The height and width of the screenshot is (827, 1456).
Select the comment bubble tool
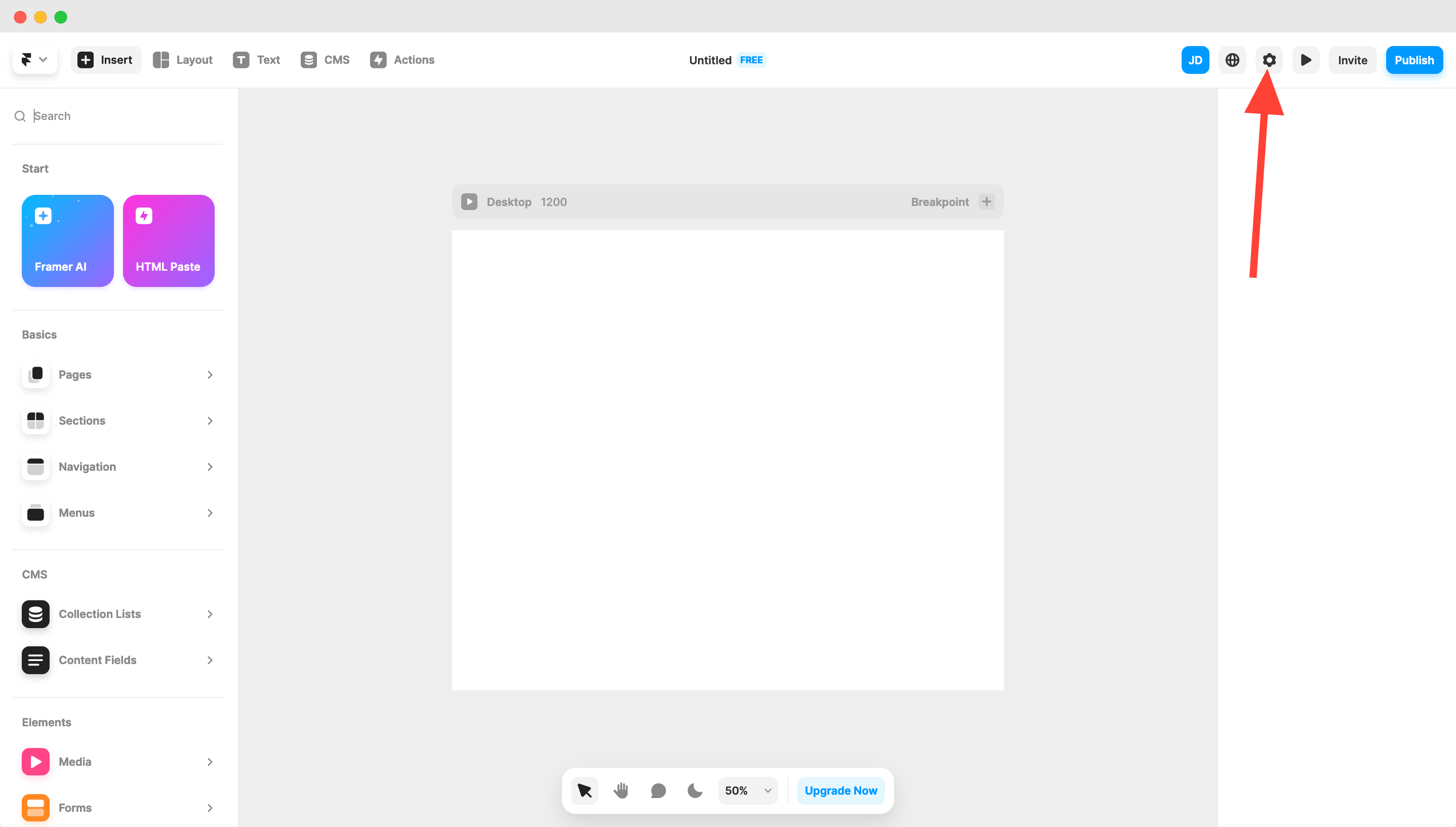(x=658, y=790)
